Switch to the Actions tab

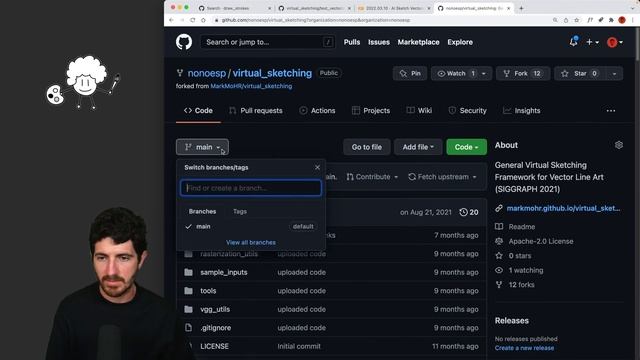point(318,111)
